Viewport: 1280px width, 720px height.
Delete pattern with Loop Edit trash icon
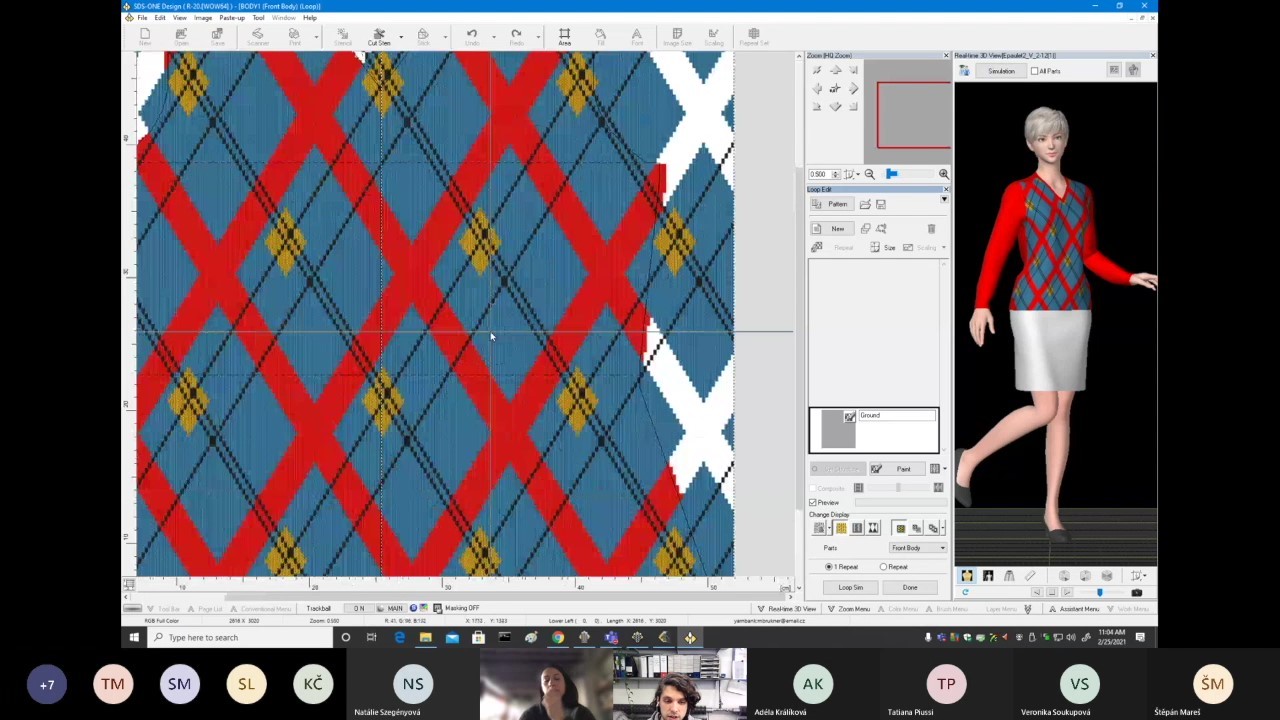[x=931, y=229]
